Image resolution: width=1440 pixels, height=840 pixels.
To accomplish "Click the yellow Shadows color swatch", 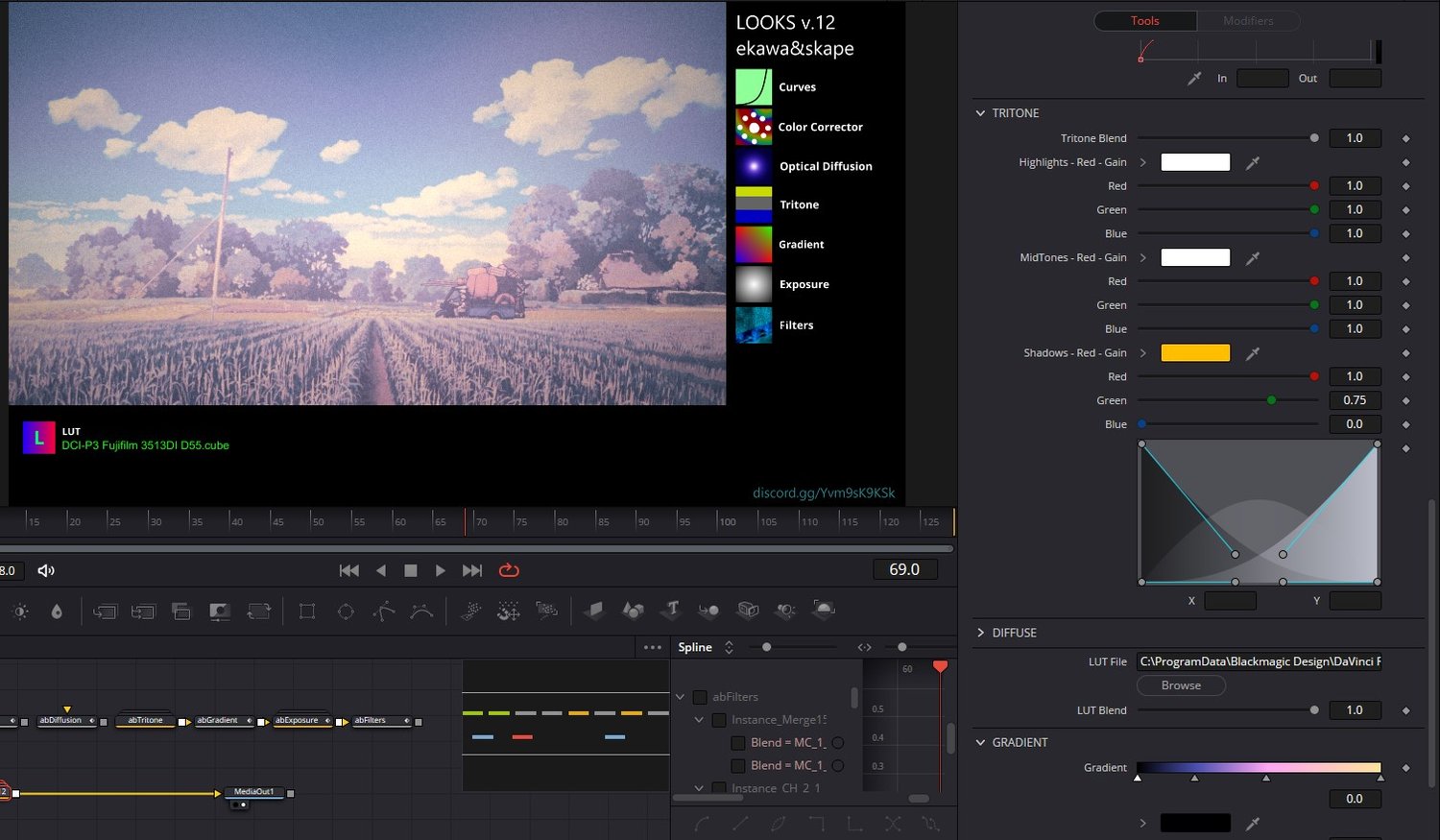I will [x=1195, y=353].
